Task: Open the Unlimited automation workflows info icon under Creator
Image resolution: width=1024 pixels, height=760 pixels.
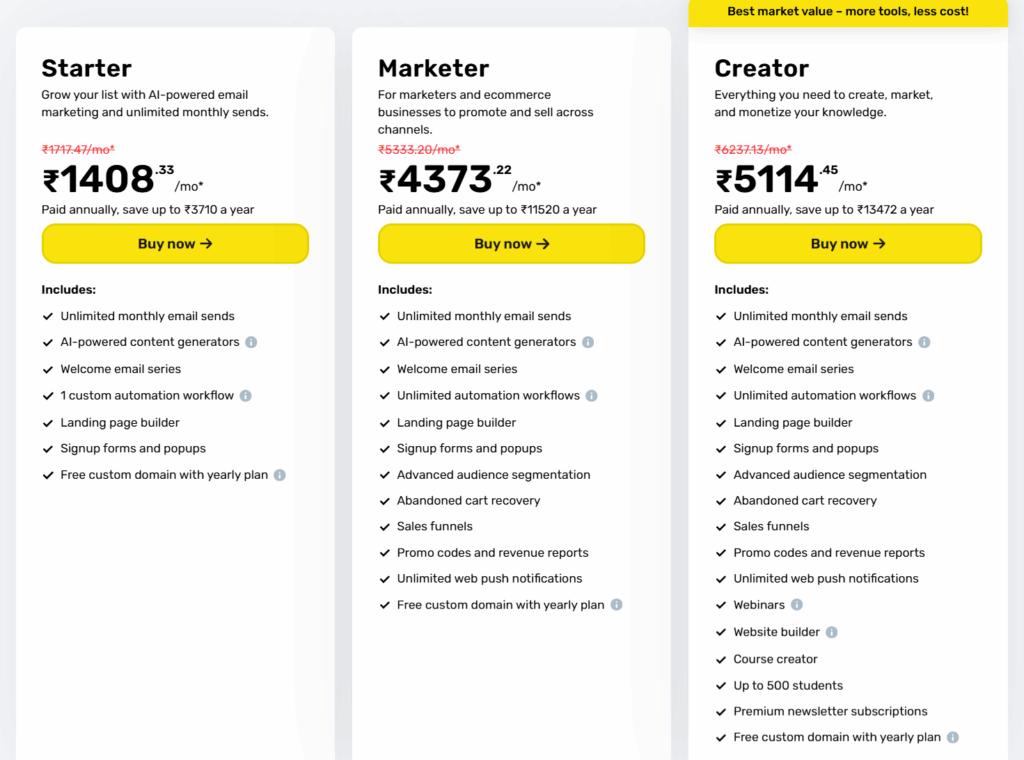Action: coord(926,395)
